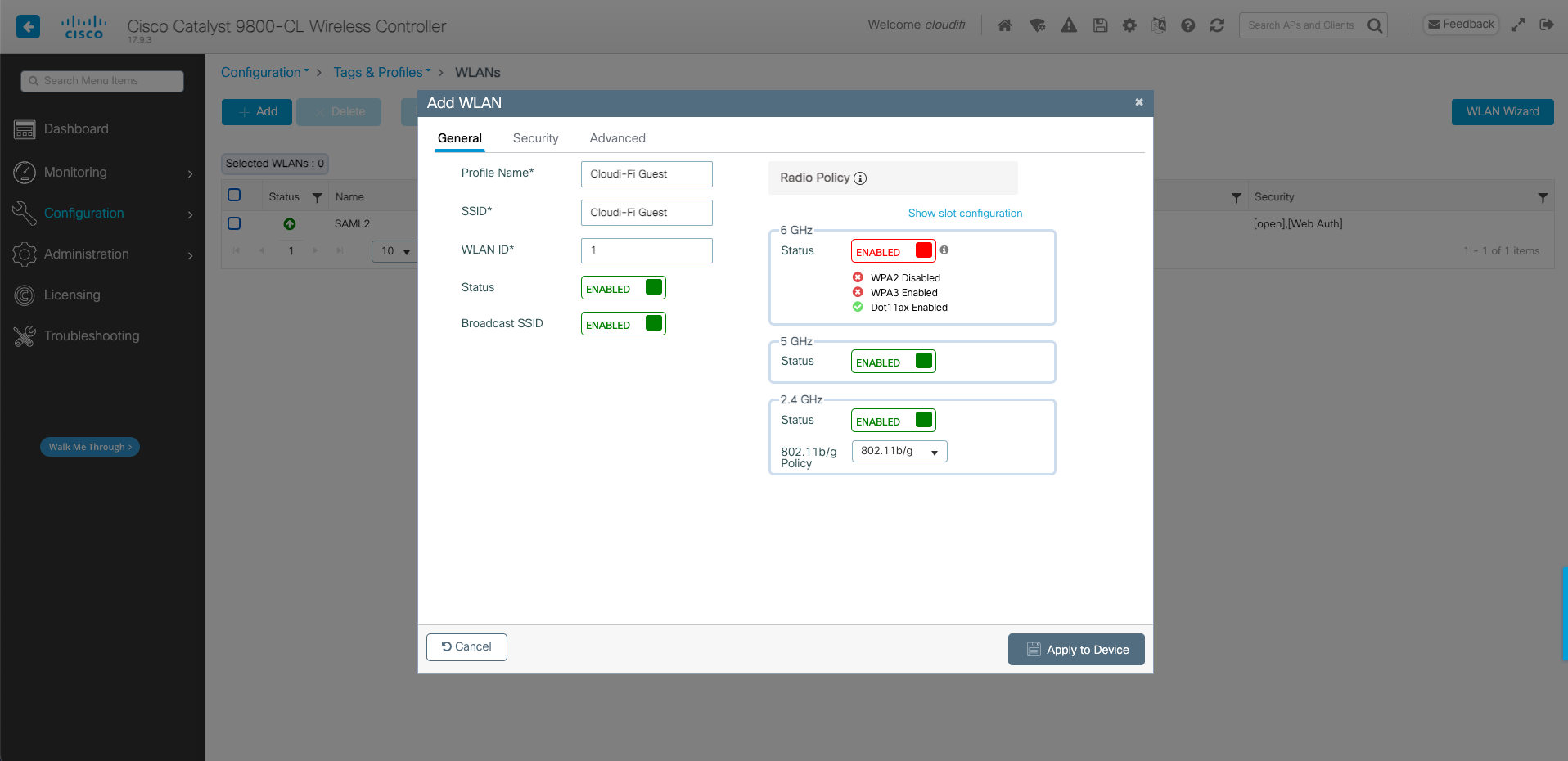Expand the Monitoring sidebar menu
The image size is (1568, 761).
coord(102,173)
